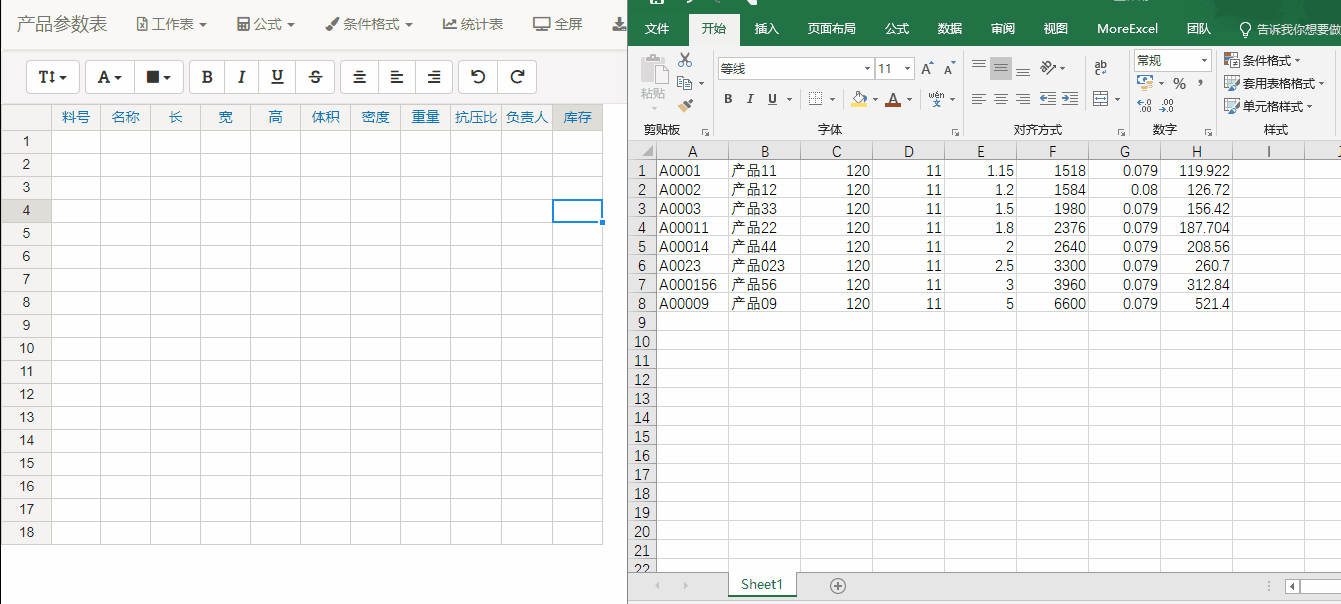The width and height of the screenshot is (1341, 604).
Task: Click Increase Indent icon in Excel ribbon
Action: click(x=1070, y=99)
